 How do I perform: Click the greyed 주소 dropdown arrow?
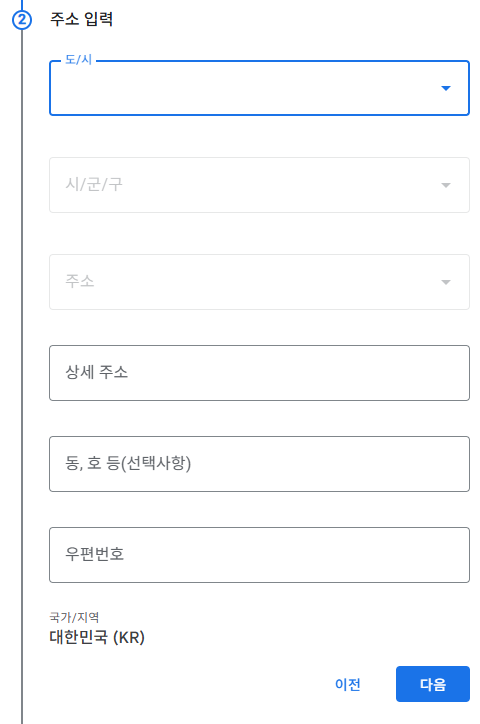click(x=445, y=282)
